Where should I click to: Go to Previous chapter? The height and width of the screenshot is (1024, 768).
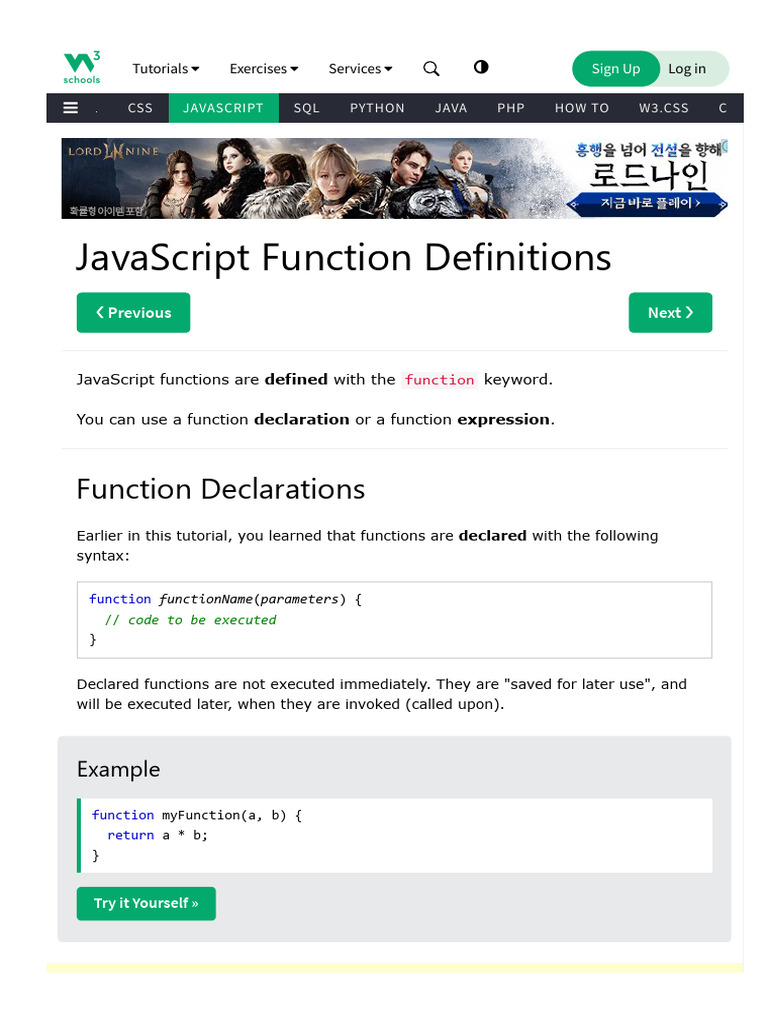133,312
